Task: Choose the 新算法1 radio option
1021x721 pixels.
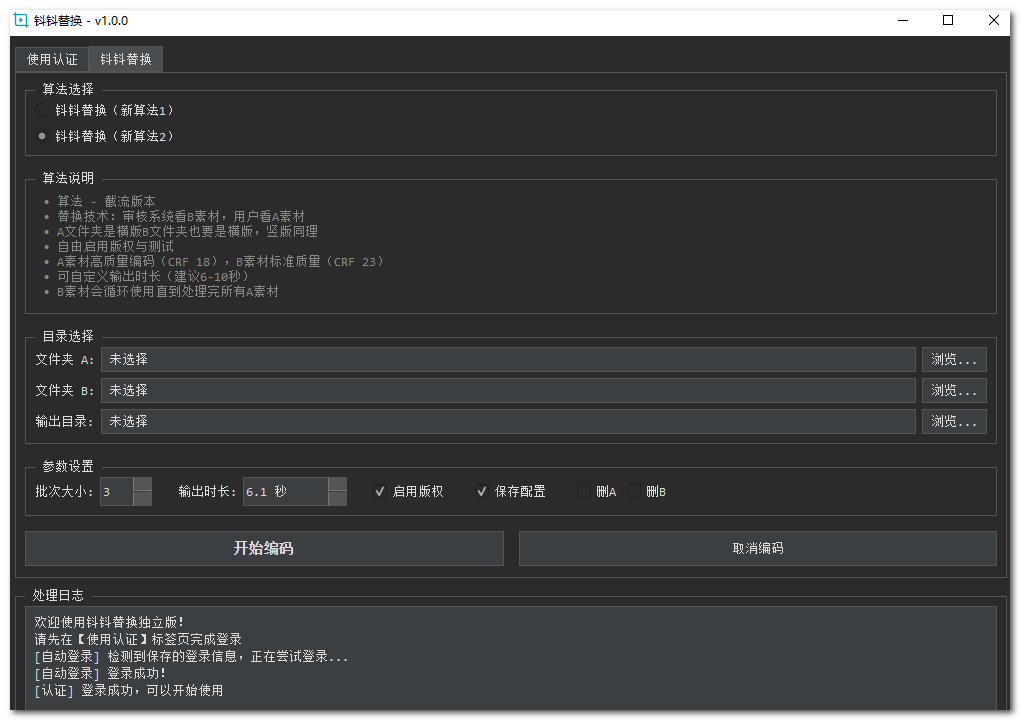Action: (x=42, y=110)
